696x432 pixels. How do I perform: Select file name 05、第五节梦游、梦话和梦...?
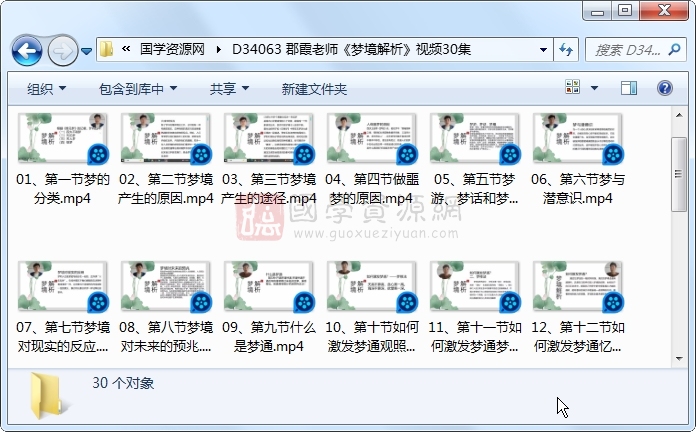[475, 189]
